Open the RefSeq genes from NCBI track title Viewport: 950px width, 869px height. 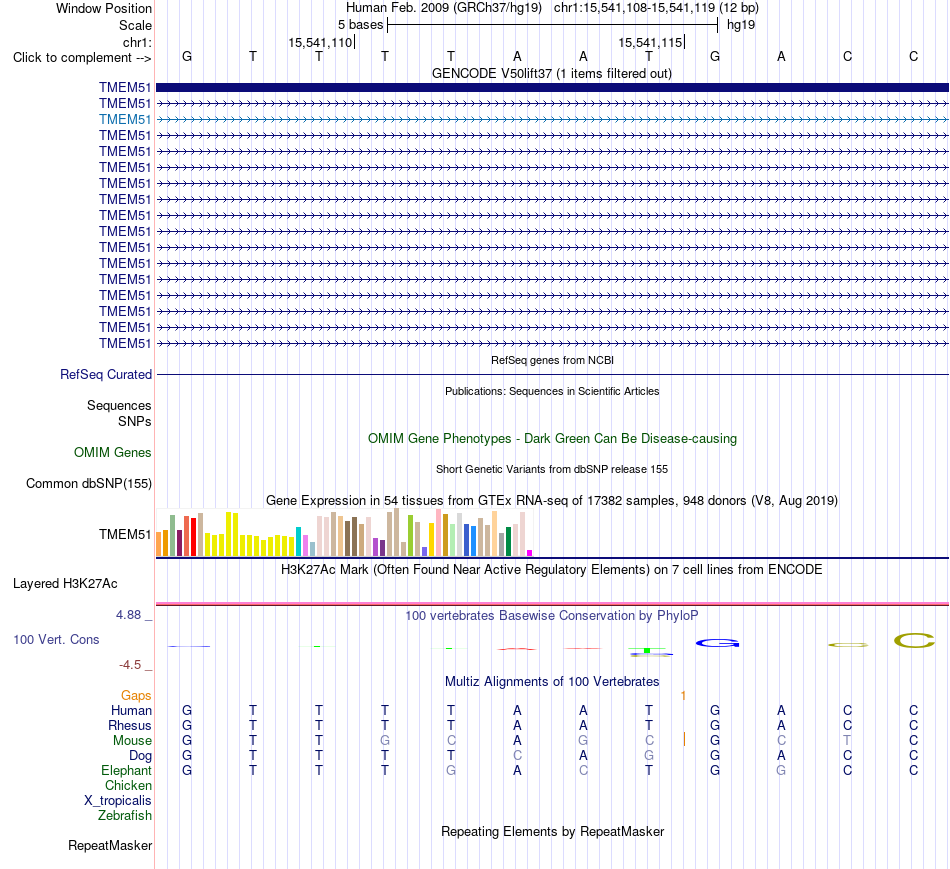pyautogui.click(x=552, y=360)
